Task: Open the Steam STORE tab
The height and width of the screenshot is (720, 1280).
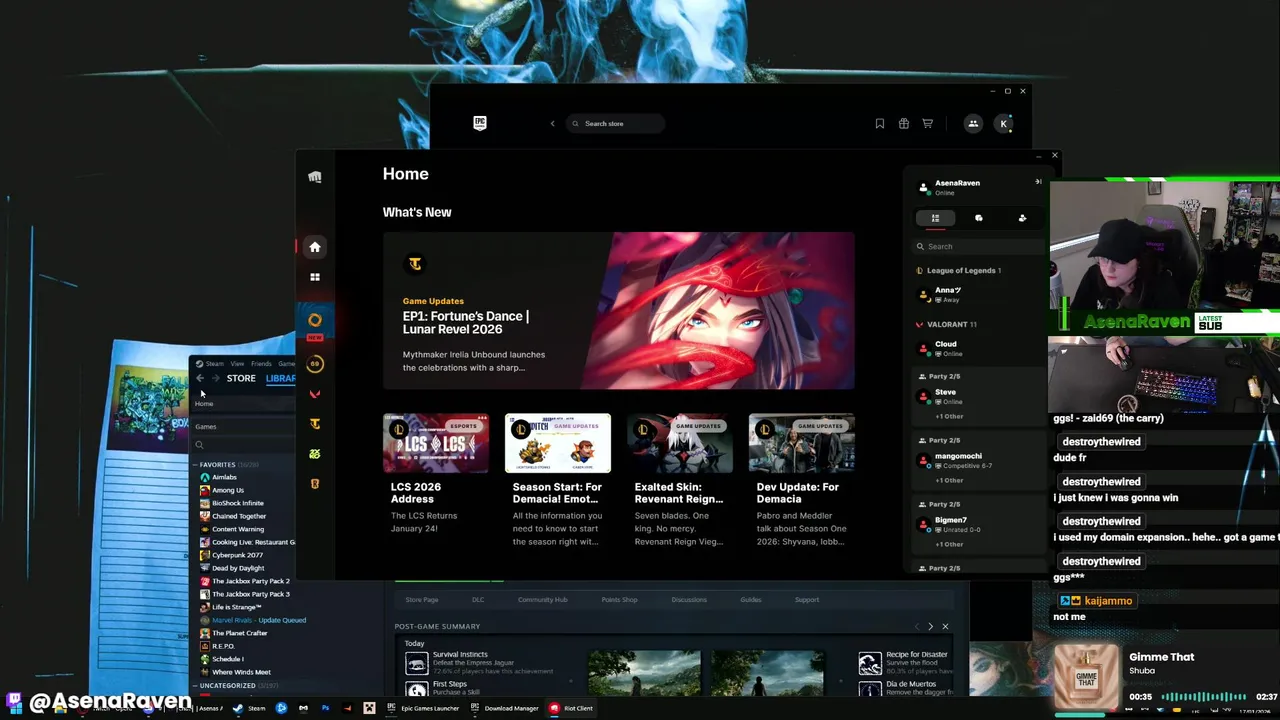Action: (241, 378)
